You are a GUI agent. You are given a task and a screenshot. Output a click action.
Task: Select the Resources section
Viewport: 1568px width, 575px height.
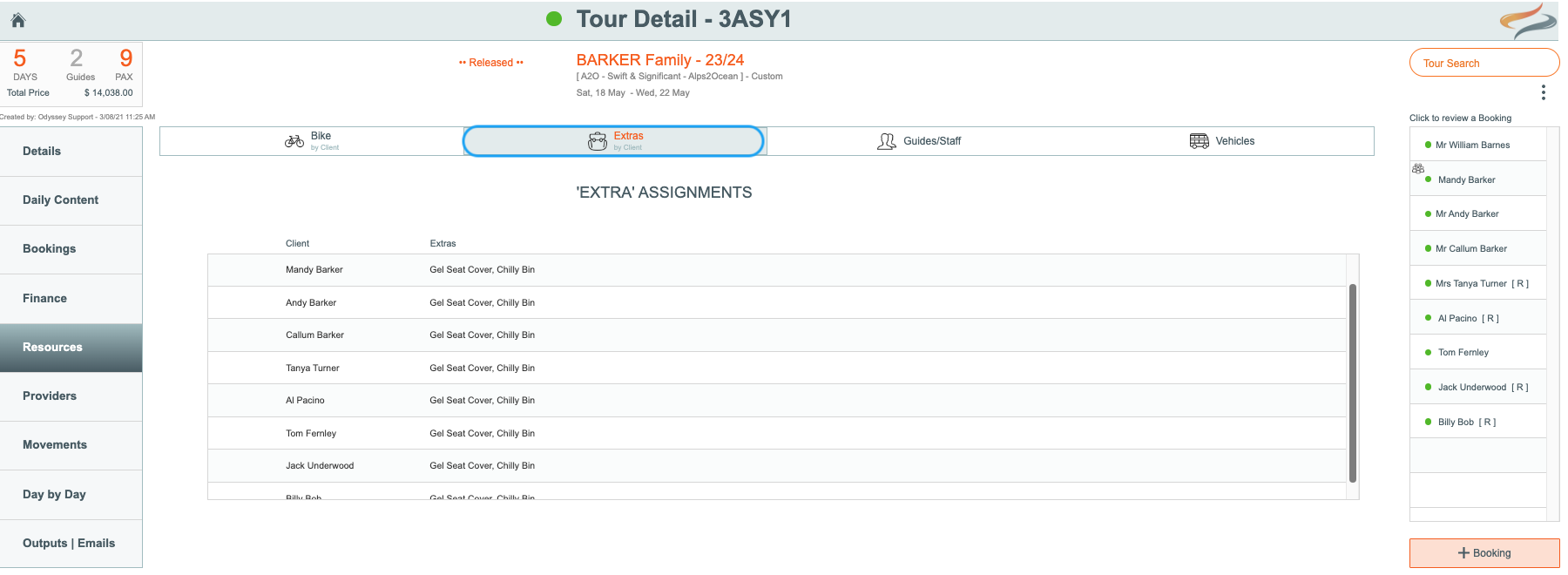pyautogui.click(x=71, y=348)
